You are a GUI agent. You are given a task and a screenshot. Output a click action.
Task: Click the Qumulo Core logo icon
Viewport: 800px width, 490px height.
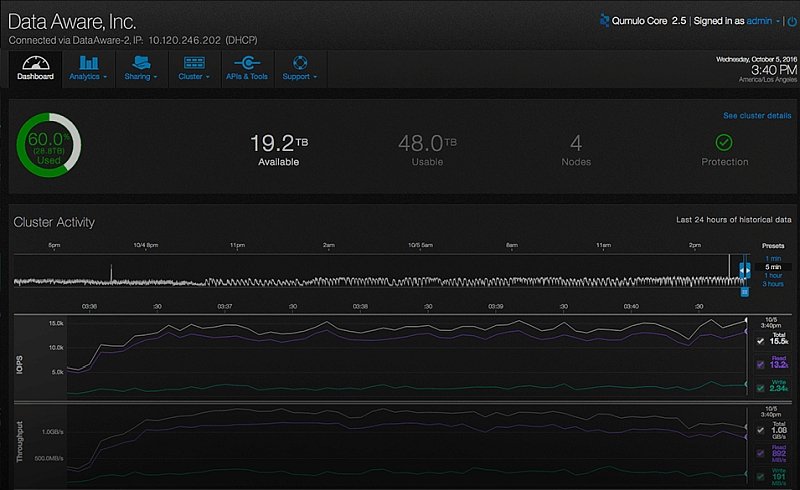(605, 20)
